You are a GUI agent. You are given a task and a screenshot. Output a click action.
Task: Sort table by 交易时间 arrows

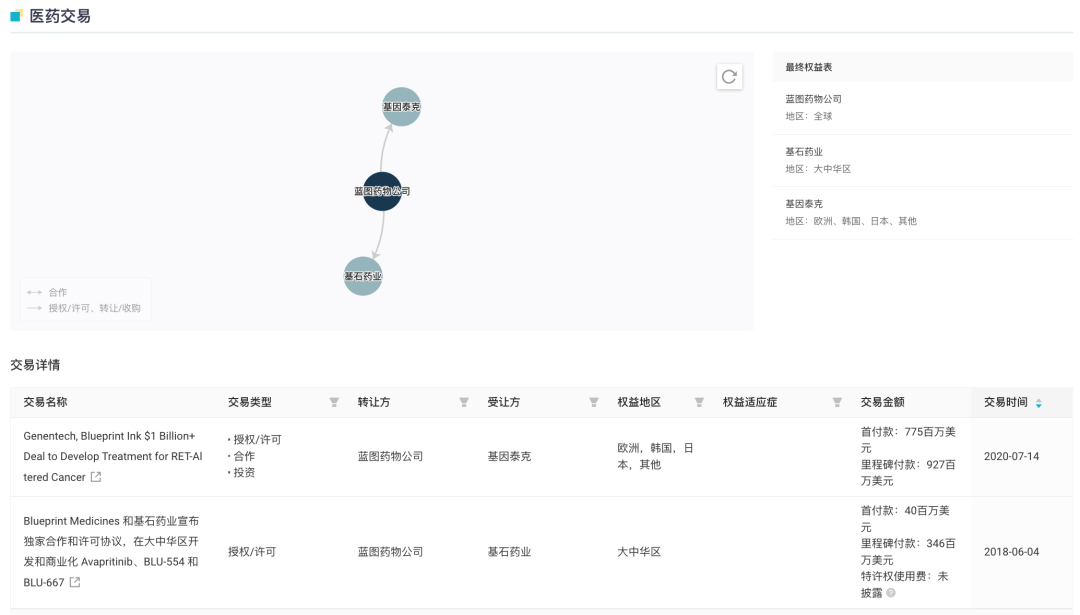tap(1039, 403)
